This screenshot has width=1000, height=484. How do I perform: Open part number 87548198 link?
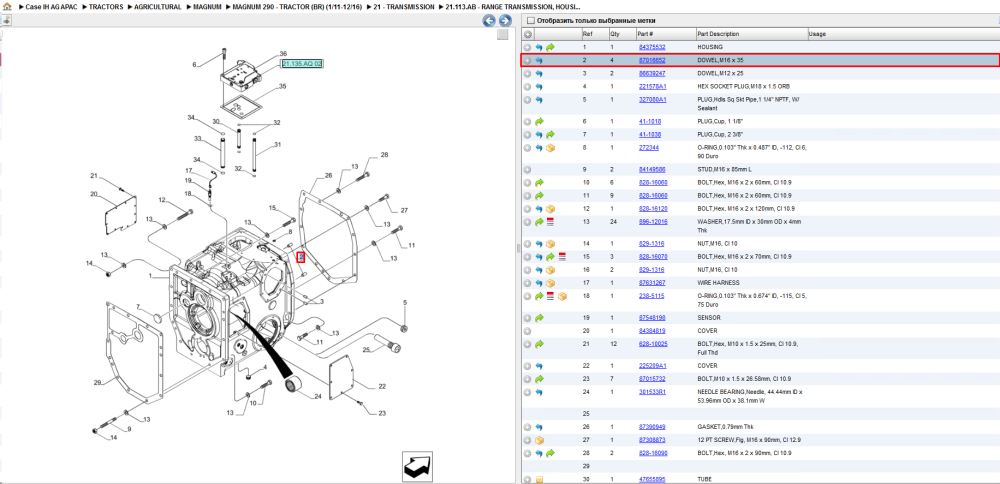tap(652, 318)
